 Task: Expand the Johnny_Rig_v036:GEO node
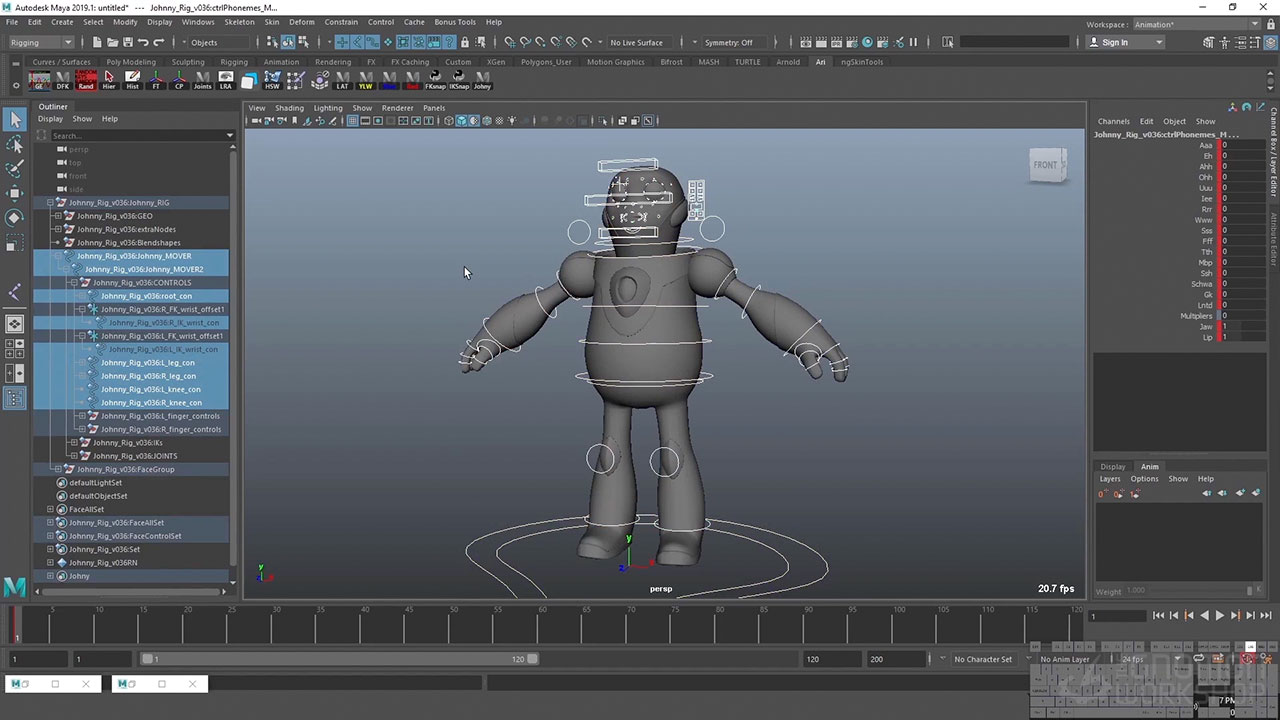point(58,216)
